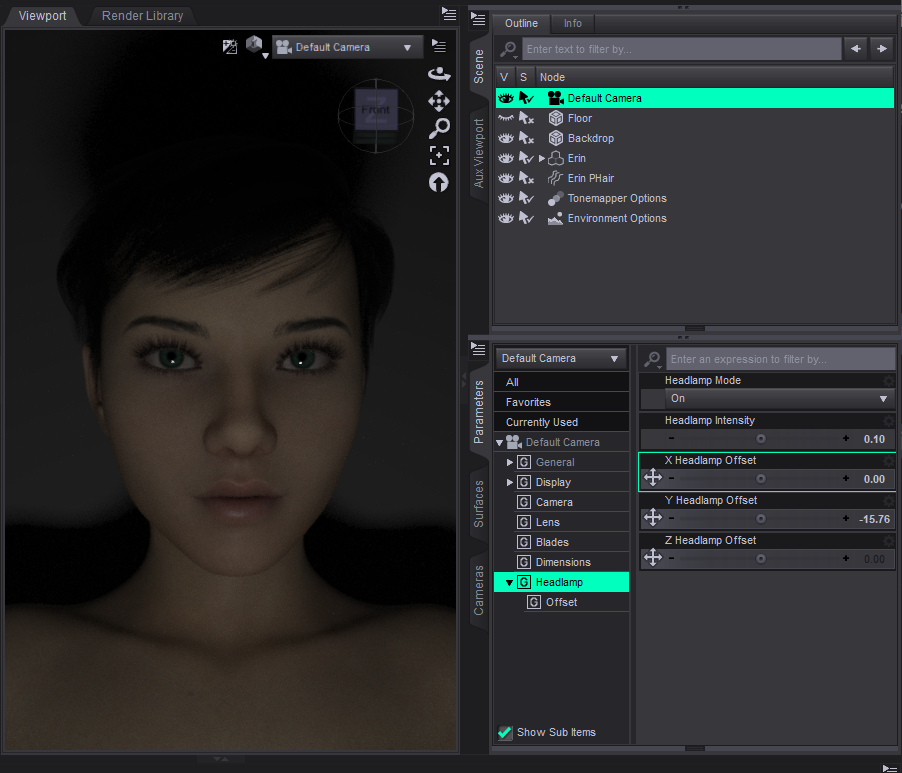This screenshot has height=773, width=902.
Task: Click the reset camera arrow icon
Action: (x=439, y=182)
